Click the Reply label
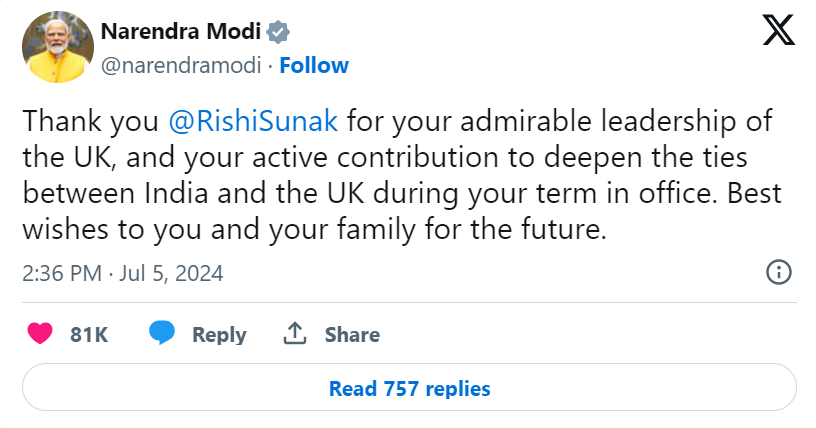The height and width of the screenshot is (428, 816). point(219,335)
